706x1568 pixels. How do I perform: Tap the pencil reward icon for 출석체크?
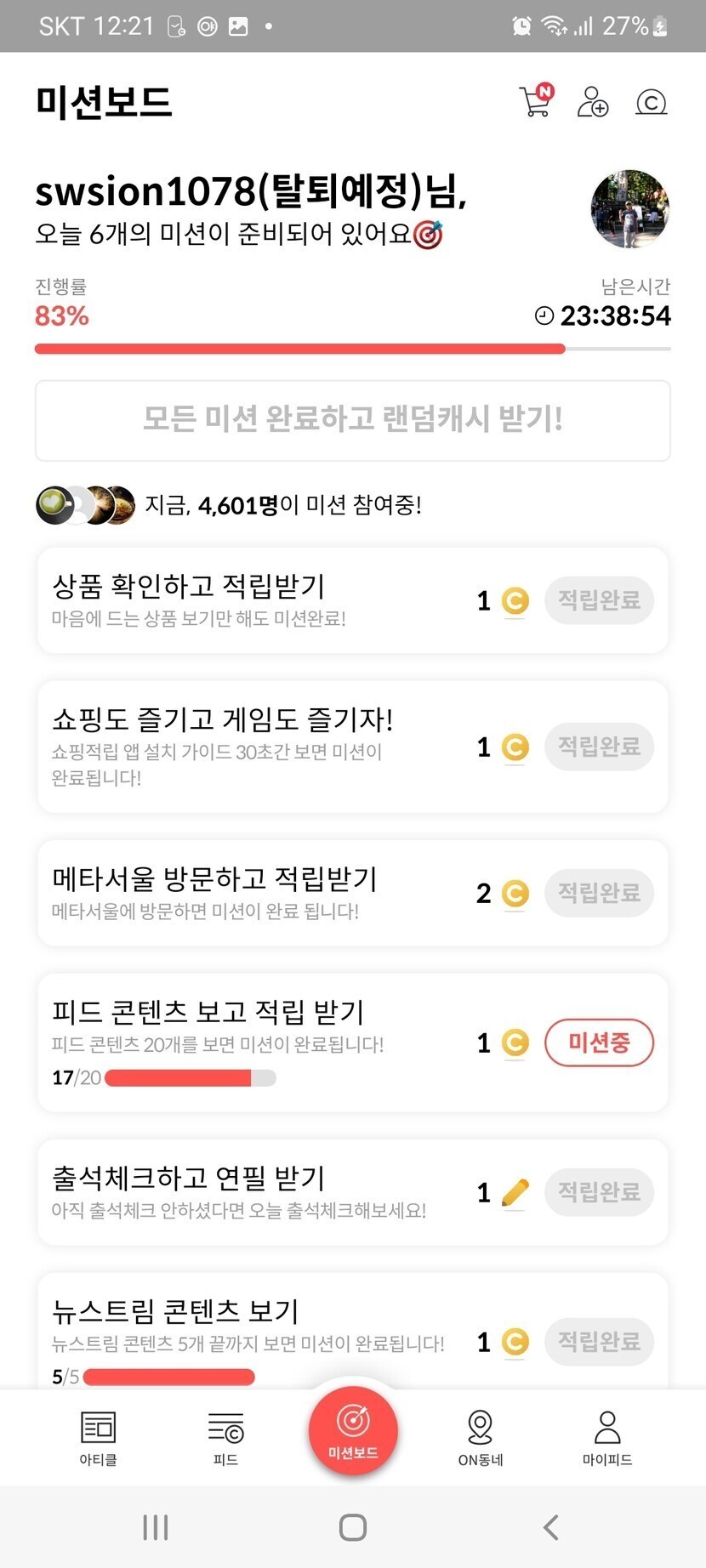coord(515,1192)
